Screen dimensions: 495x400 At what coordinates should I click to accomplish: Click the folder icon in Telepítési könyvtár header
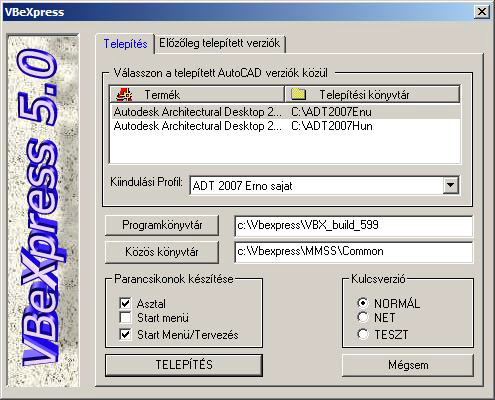pyautogui.click(x=298, y=94)
